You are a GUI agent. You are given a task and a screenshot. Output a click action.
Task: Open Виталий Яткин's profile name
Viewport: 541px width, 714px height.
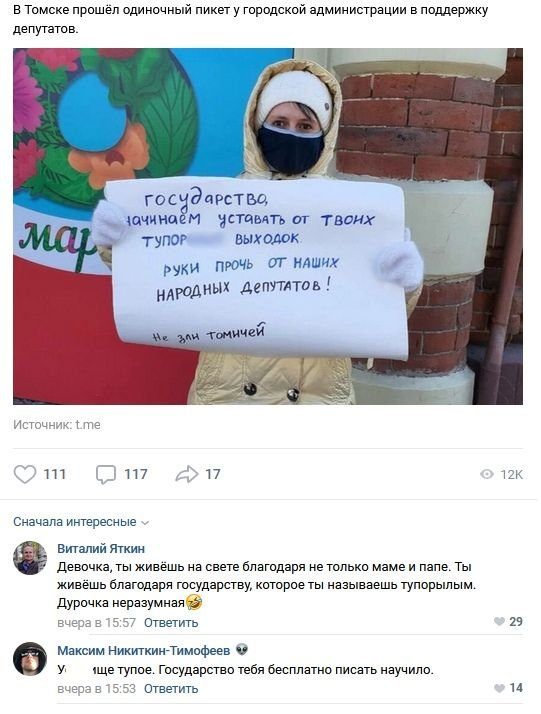(x=101, y=549)
